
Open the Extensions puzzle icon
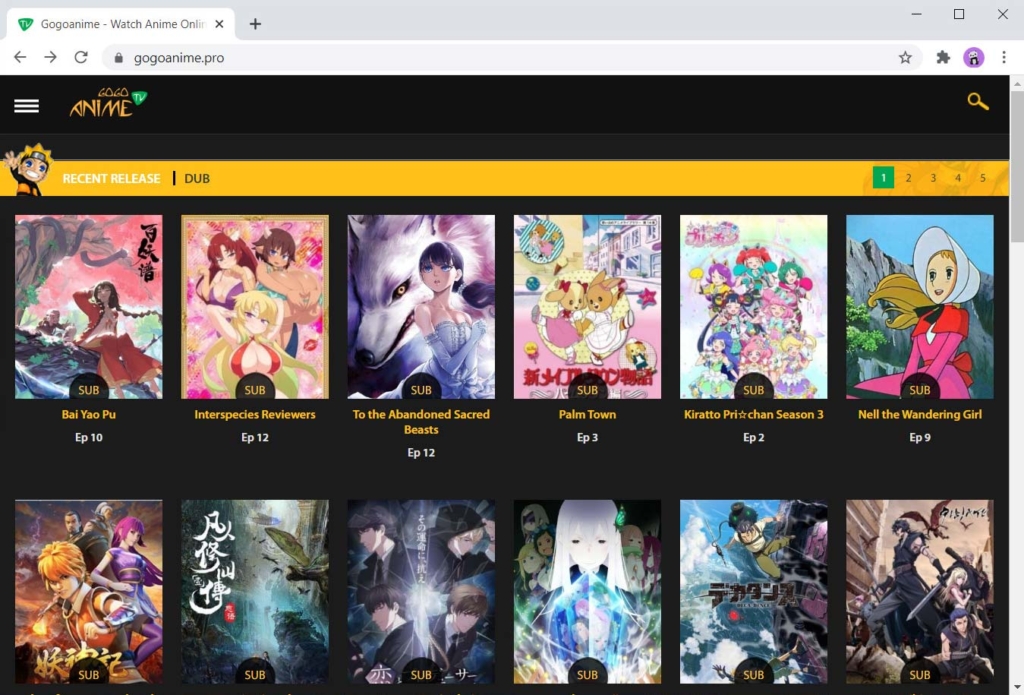942,57
